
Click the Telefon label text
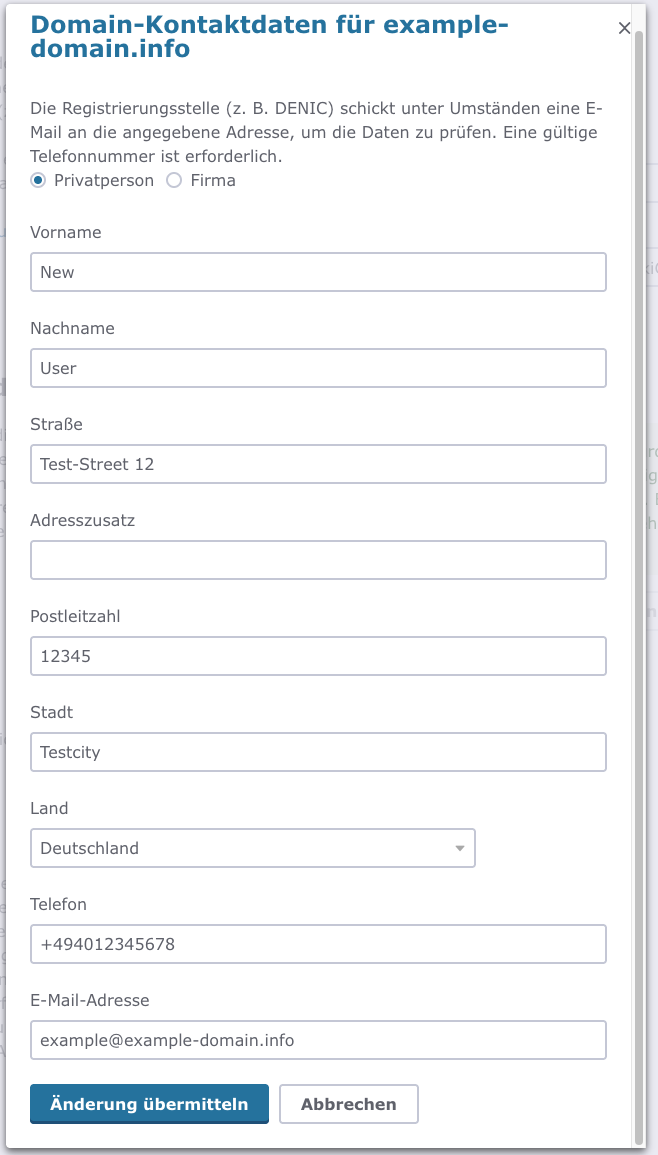tap(58, 904)
